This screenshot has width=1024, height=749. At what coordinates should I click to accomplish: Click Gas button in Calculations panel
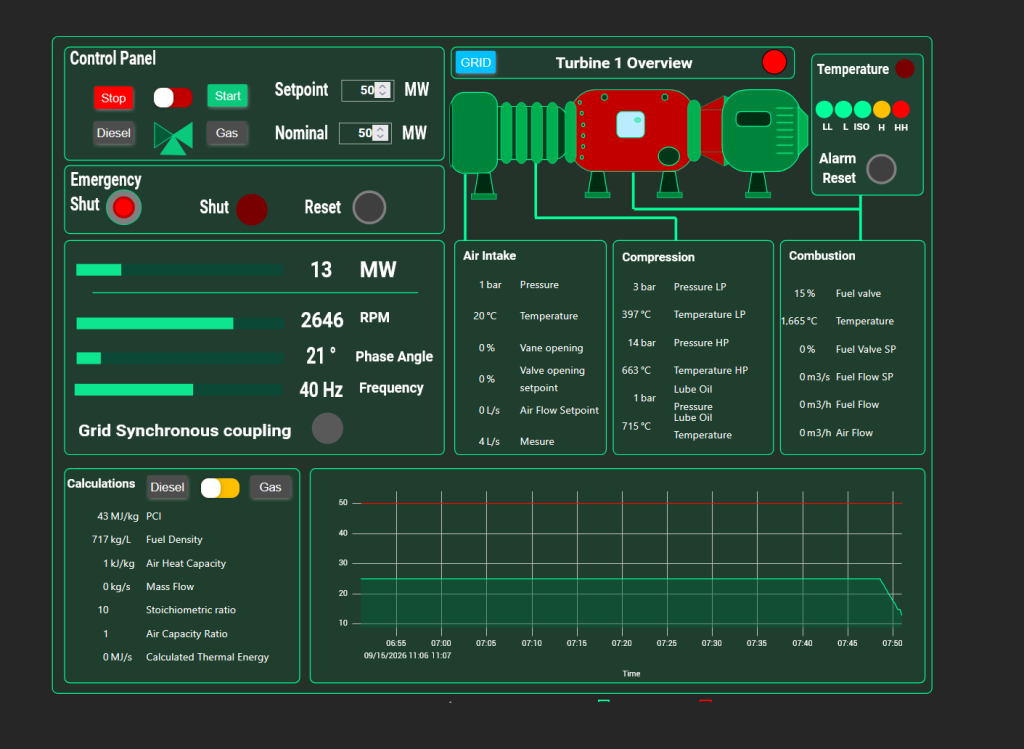(x=270, y=487)
